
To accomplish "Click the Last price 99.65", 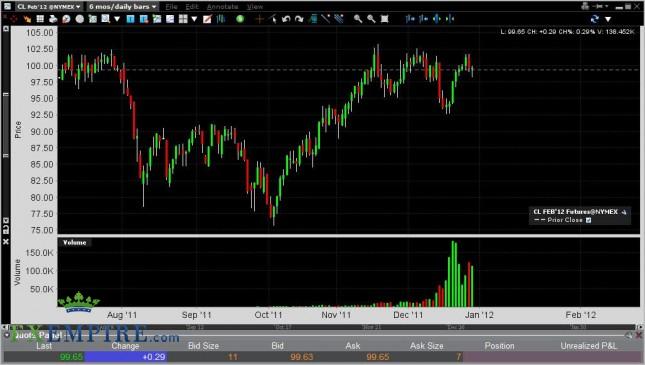I will [71, 356].
